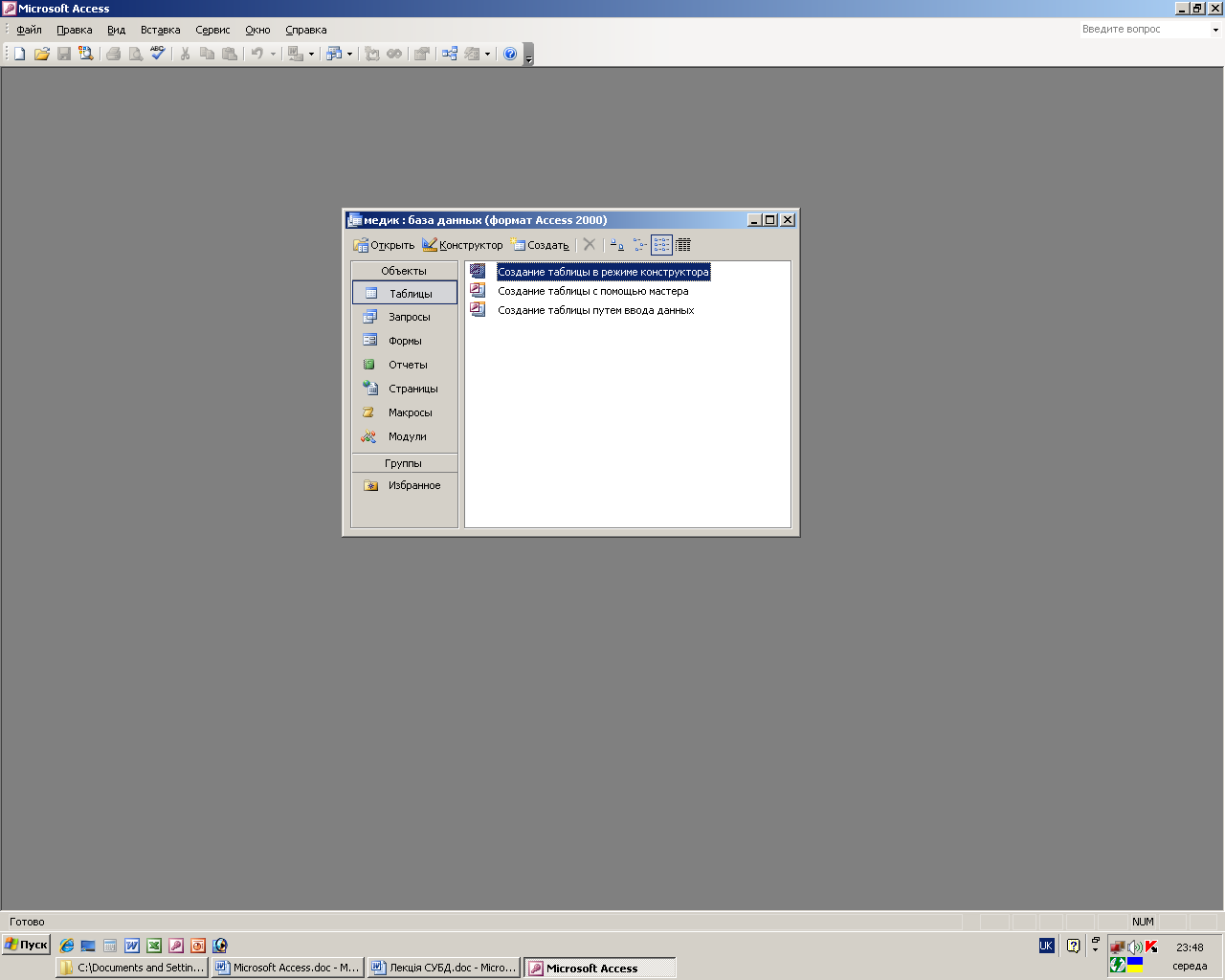
Task: Open the Файл menu
Action: [29, 30]
